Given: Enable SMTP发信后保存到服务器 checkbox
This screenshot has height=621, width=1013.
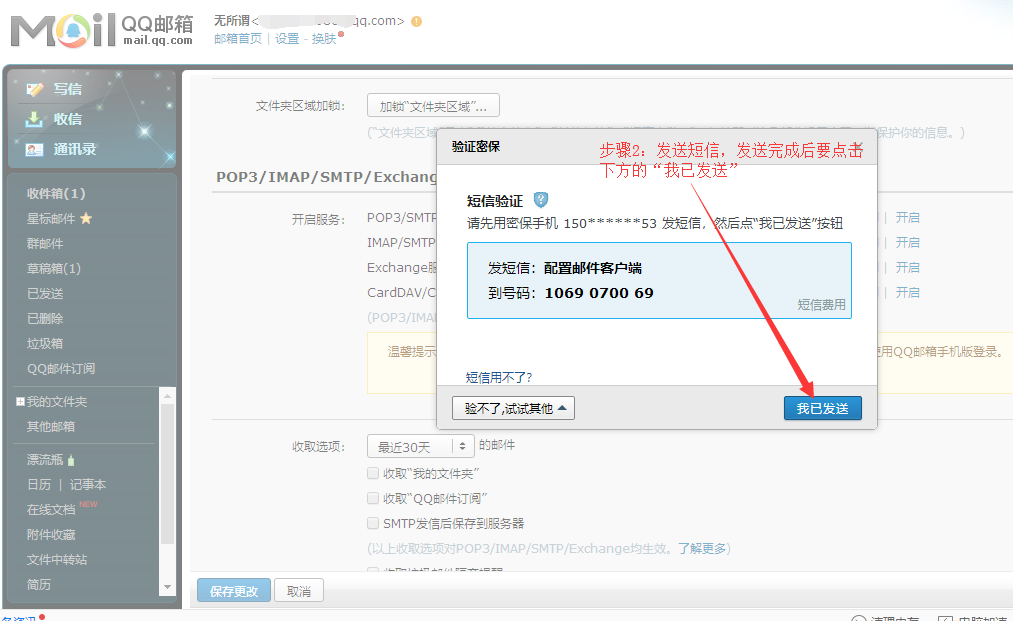Looking at the screenshot, I should pyautogui.click(x=373, y=523).
